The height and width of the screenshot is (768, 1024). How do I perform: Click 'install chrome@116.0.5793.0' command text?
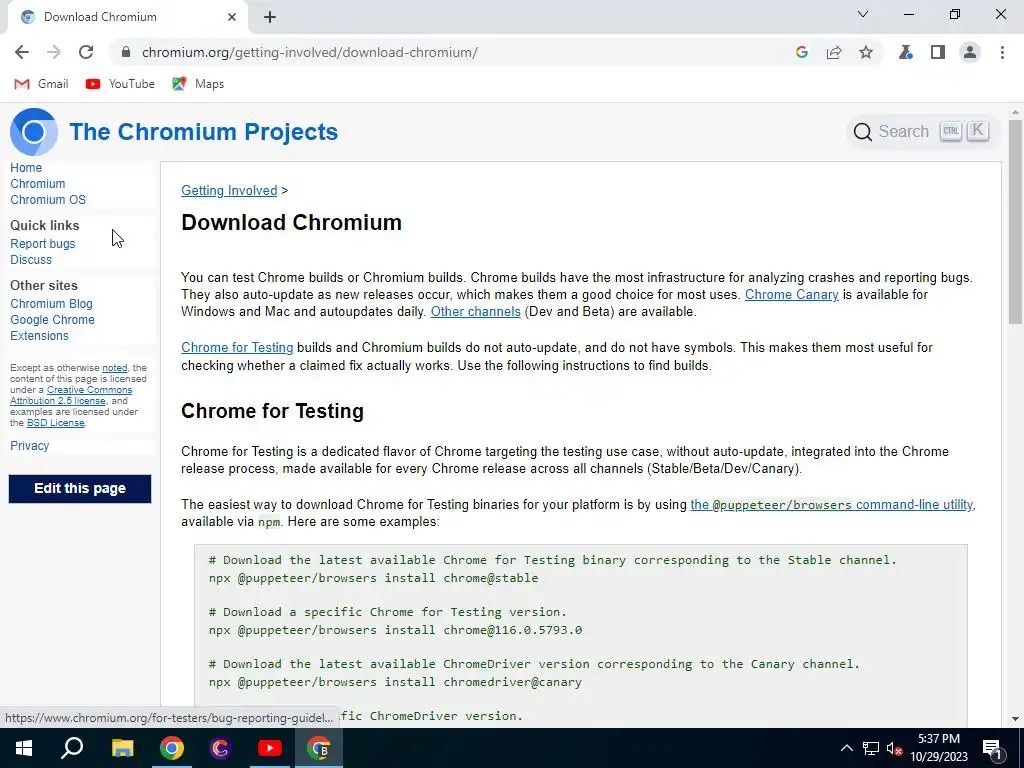point(483,630)
